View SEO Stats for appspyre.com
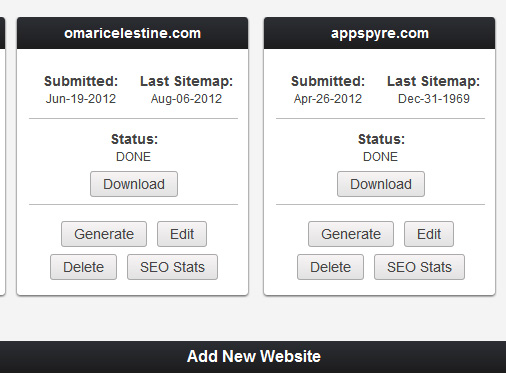Image resolution: width=506 pixels, height=380 pixels. pos(419,267)
